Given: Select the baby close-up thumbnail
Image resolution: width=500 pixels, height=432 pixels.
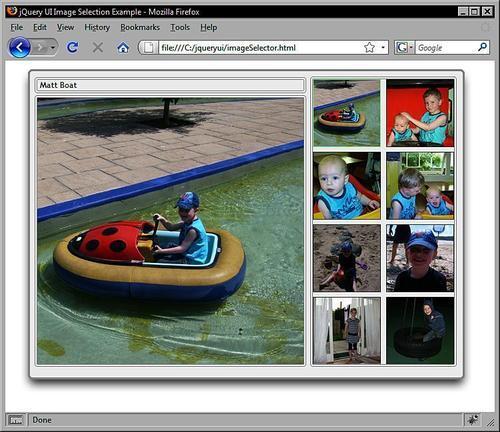Looking at the screenshot, I should [x=347, y=186].
